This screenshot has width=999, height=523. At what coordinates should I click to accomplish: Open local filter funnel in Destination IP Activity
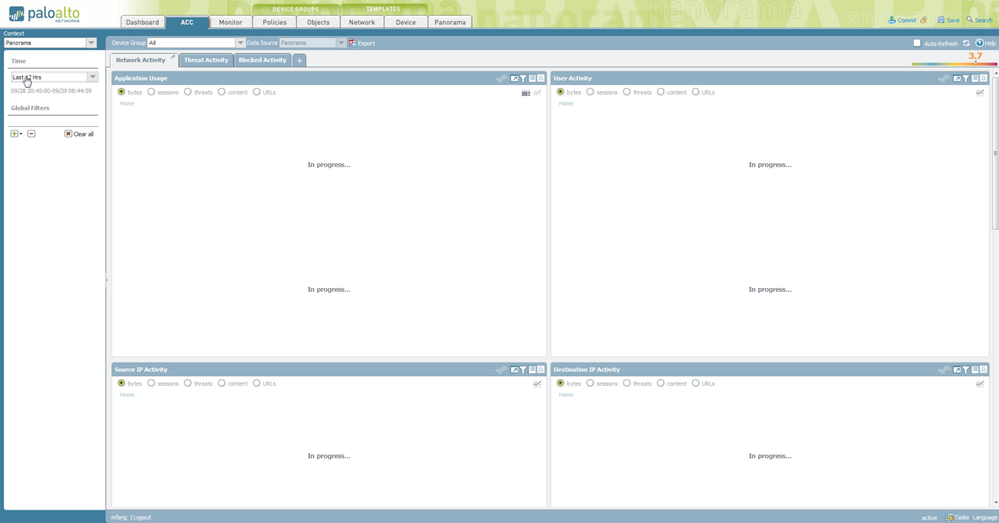coord(966,369)
